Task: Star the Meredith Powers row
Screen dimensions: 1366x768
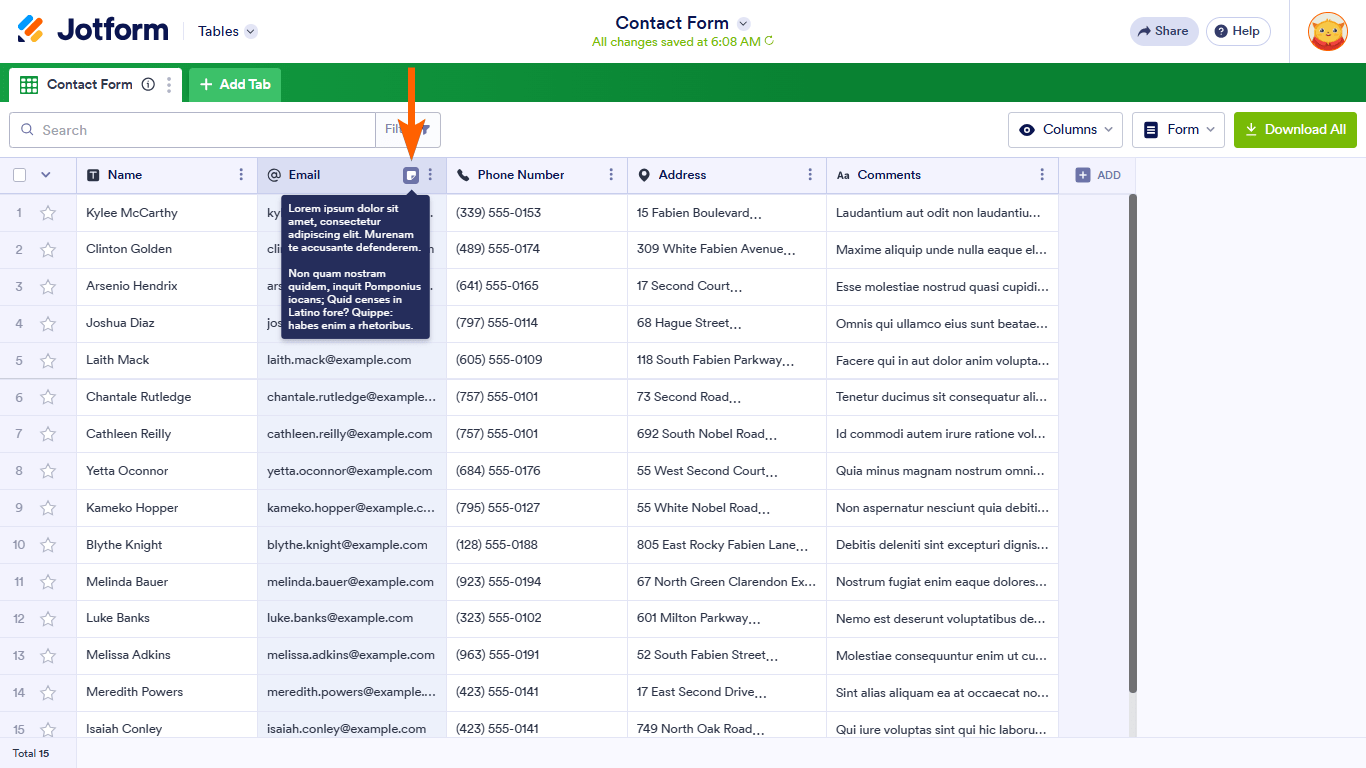Action: [48, 694]
